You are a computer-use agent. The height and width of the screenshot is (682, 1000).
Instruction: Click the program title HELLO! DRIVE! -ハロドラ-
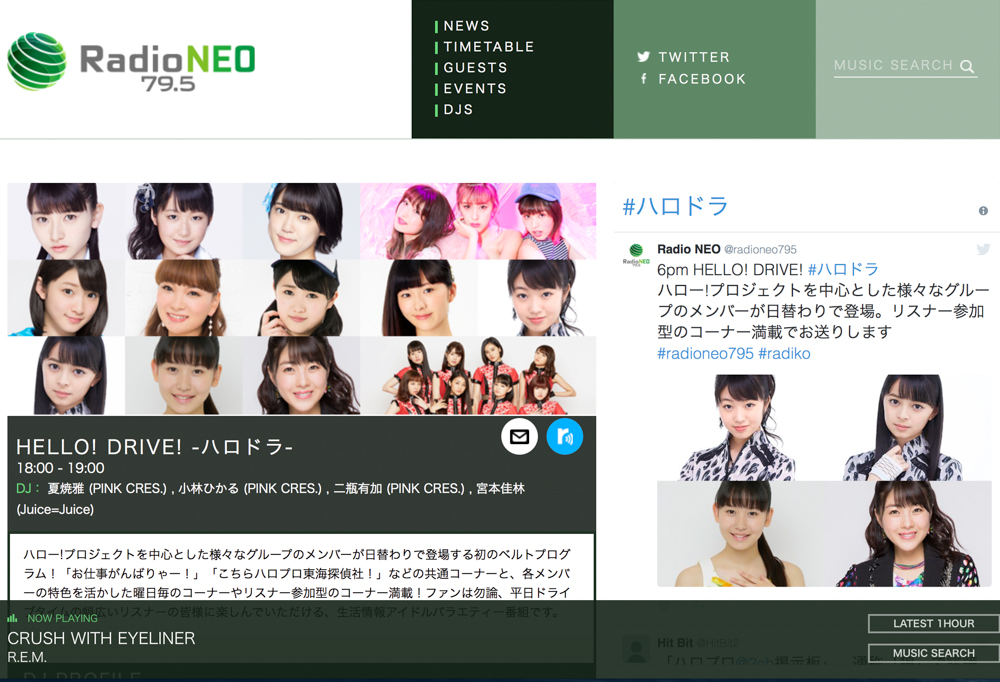[x=154, y=447]
